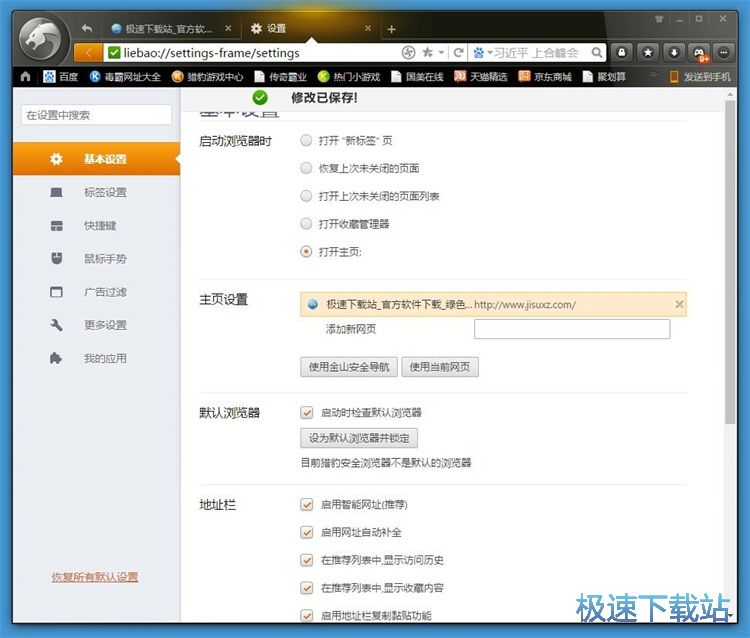This screenshot has height=638, width=750.
Task: Click the settings search field
Action: [97, 115]
